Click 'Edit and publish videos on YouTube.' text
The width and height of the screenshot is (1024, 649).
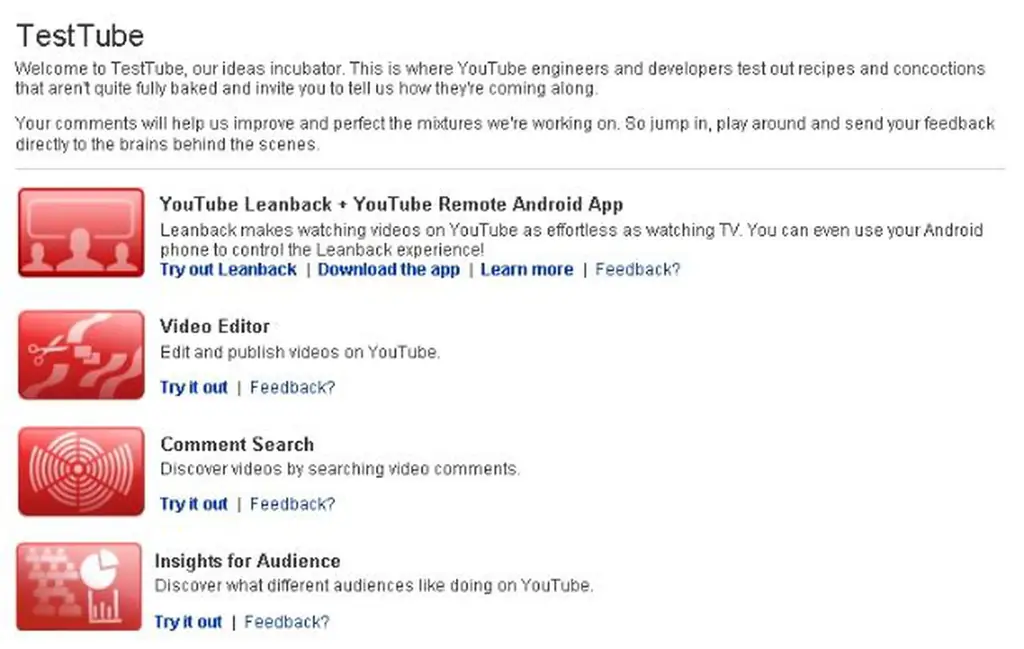click(x=300, y=352)
